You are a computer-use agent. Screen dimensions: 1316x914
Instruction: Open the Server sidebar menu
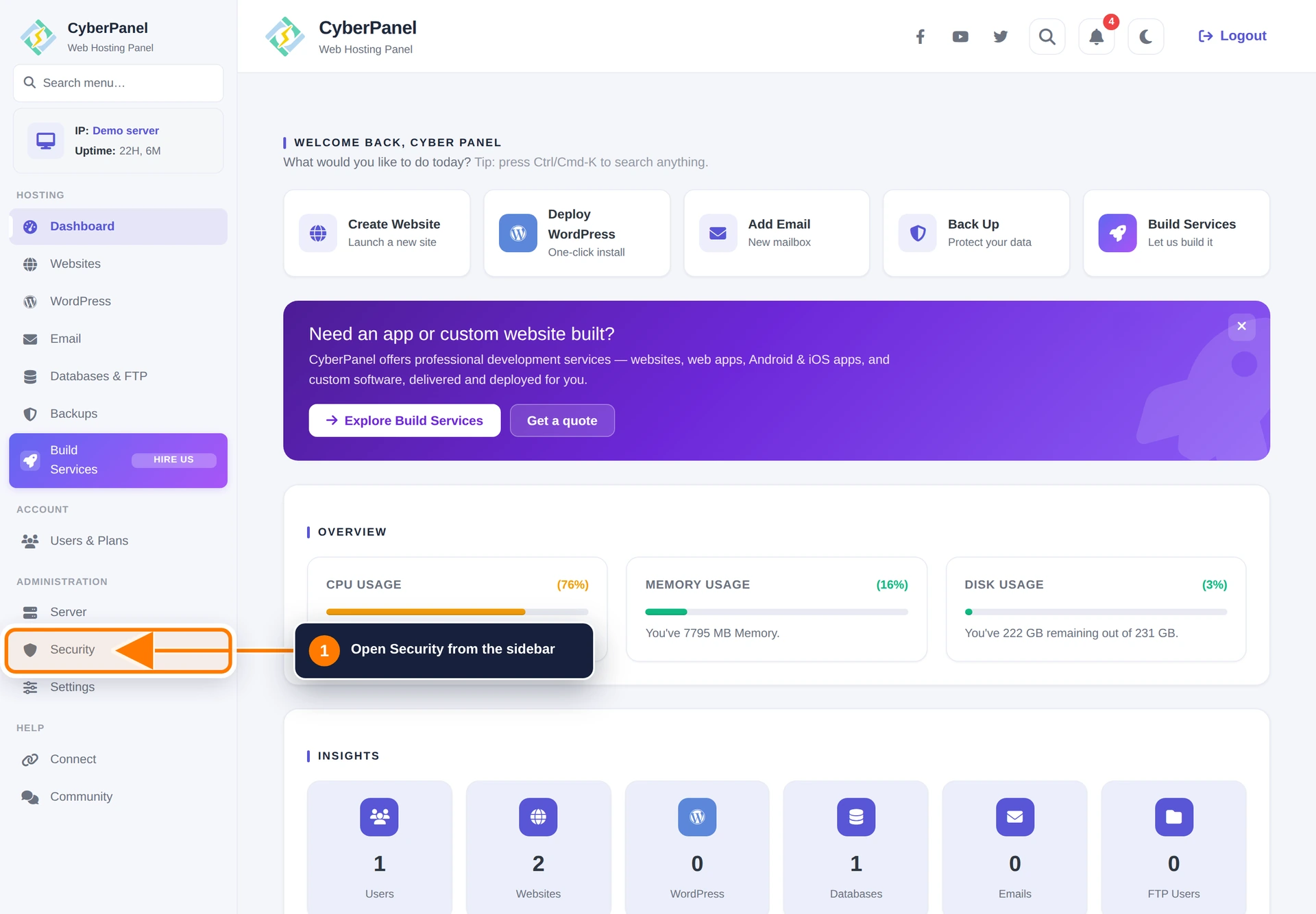click(x=118, y=612)
